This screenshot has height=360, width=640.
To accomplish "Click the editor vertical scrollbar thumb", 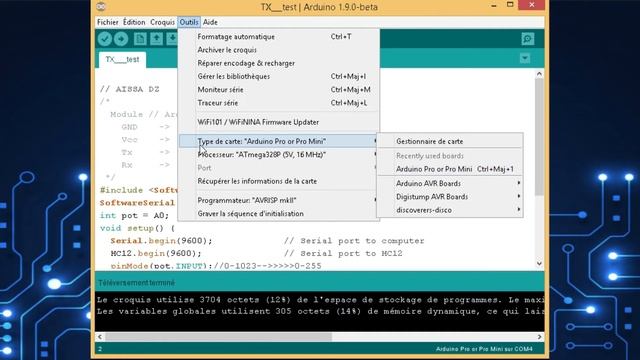I will tap(539, 137).
